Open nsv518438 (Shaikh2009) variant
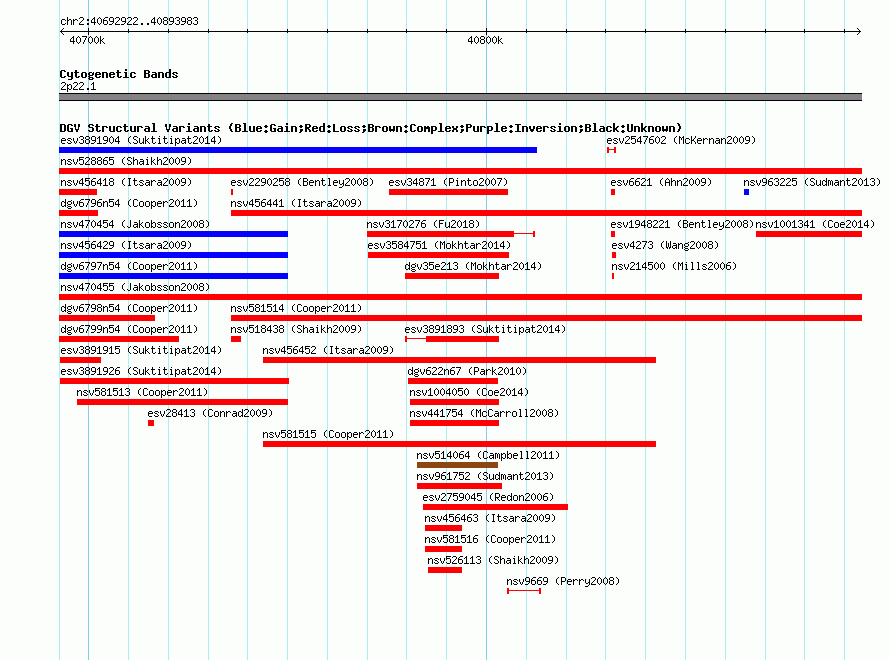 [x=296, y=329]
